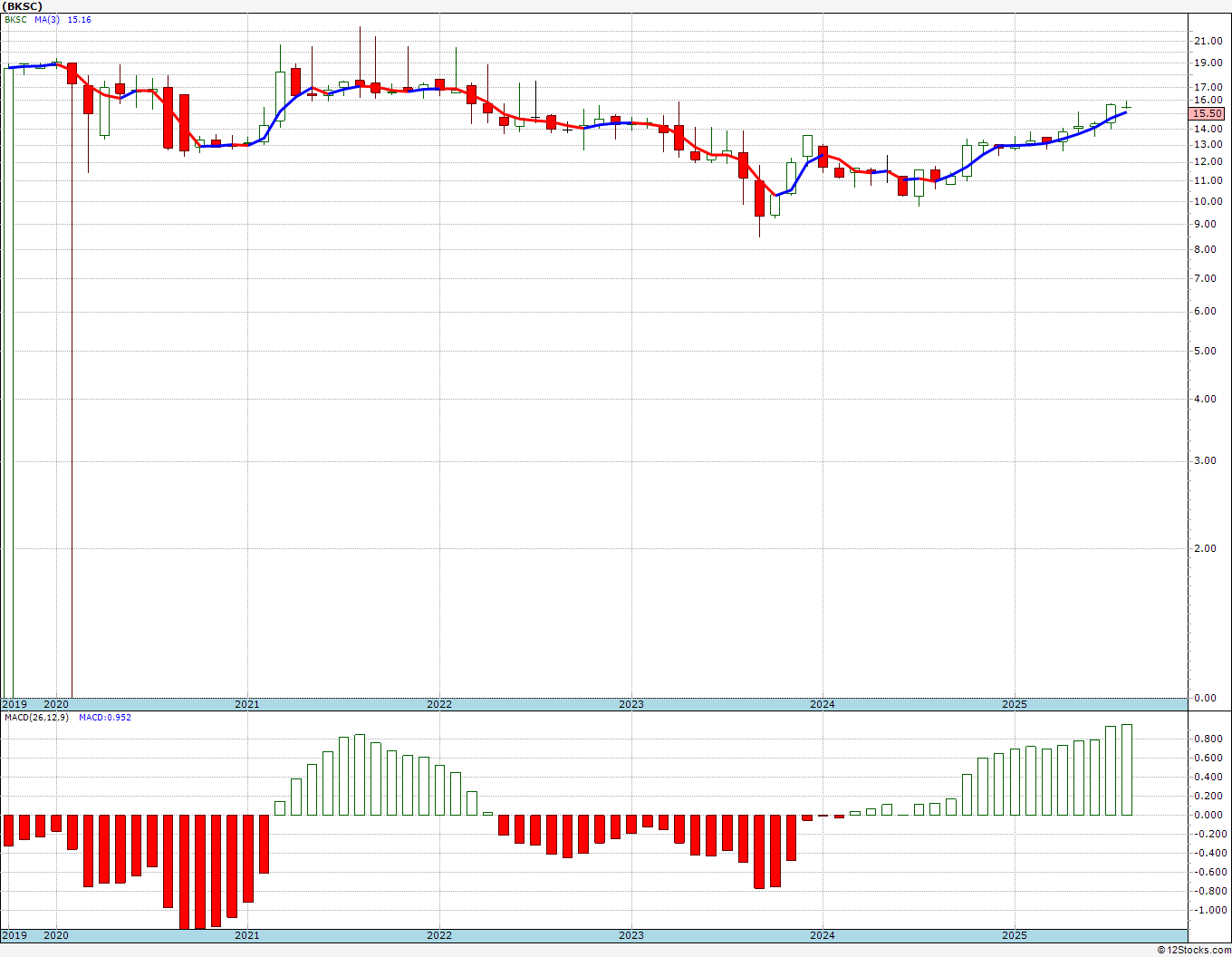Viewport: 1232px width, 957px height.
Task: Click the MA(3) indicator label
Action: click(x=47, y=19)
